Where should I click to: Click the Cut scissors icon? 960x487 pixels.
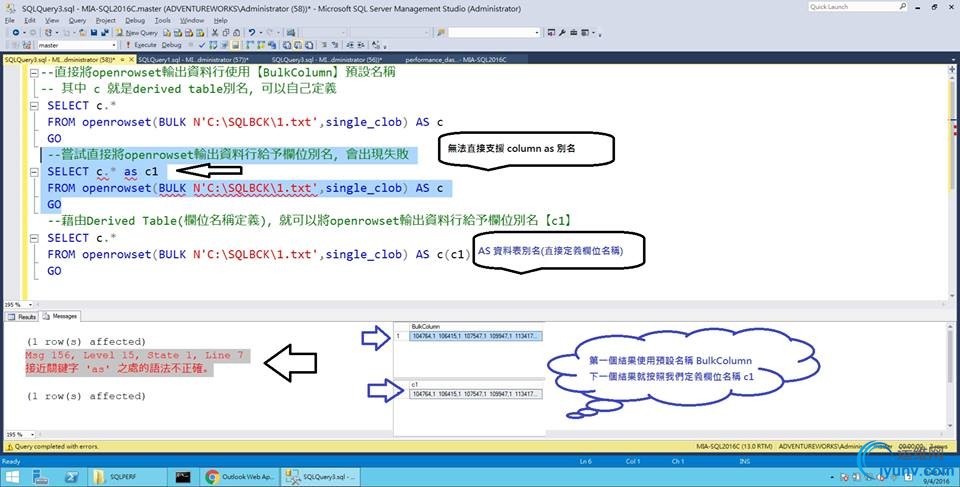tap(215, 32)
